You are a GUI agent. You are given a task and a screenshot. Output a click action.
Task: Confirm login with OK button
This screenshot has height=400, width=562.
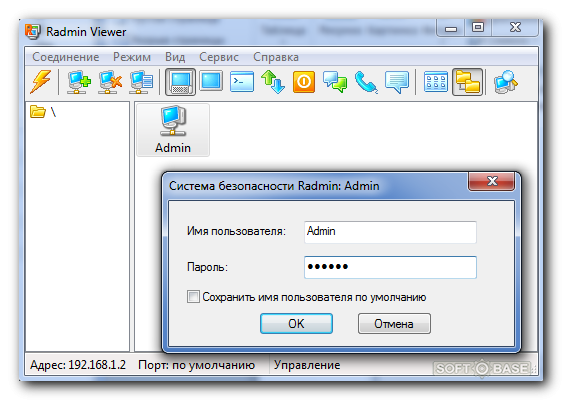(296, 324)
